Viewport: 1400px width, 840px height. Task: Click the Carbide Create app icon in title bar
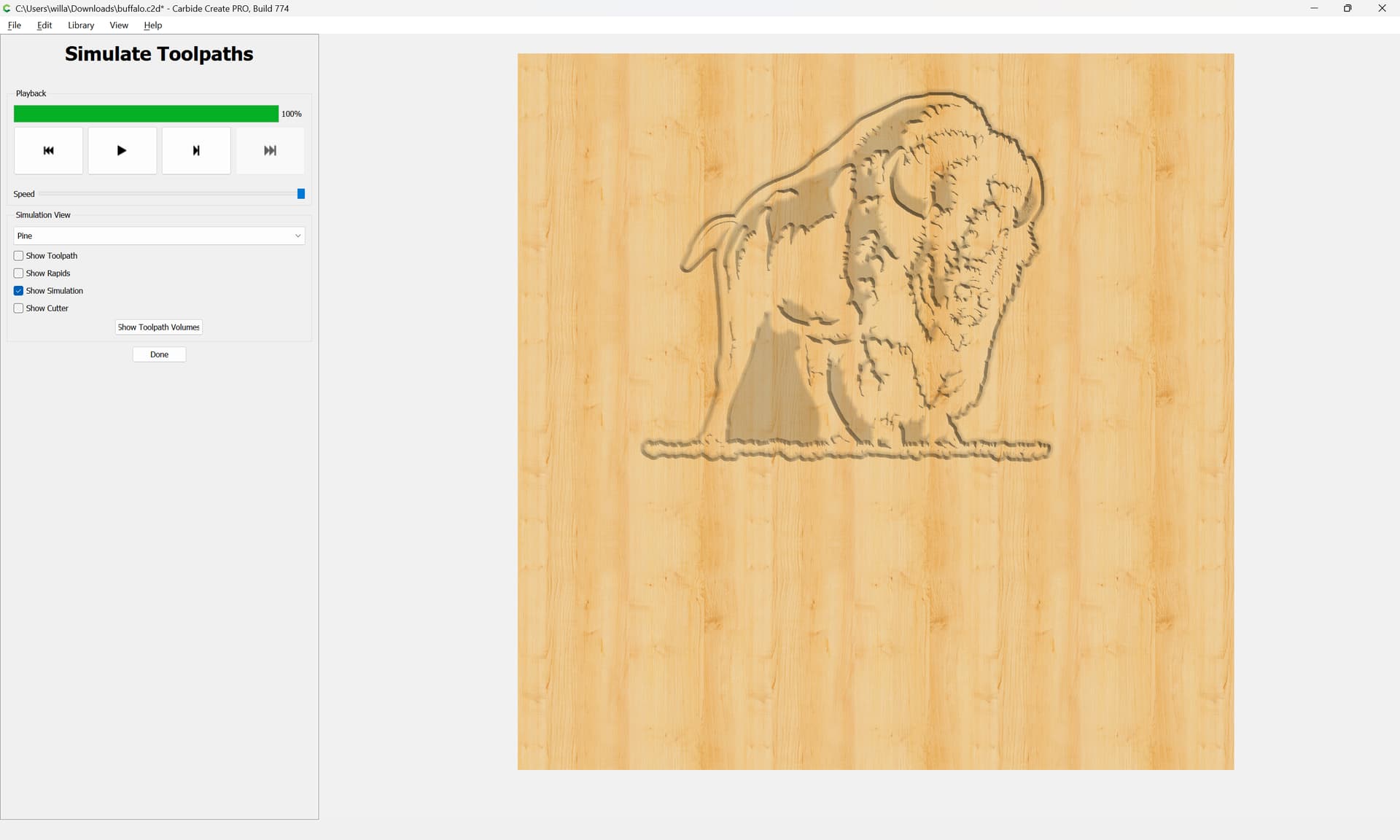coord(7,8)
